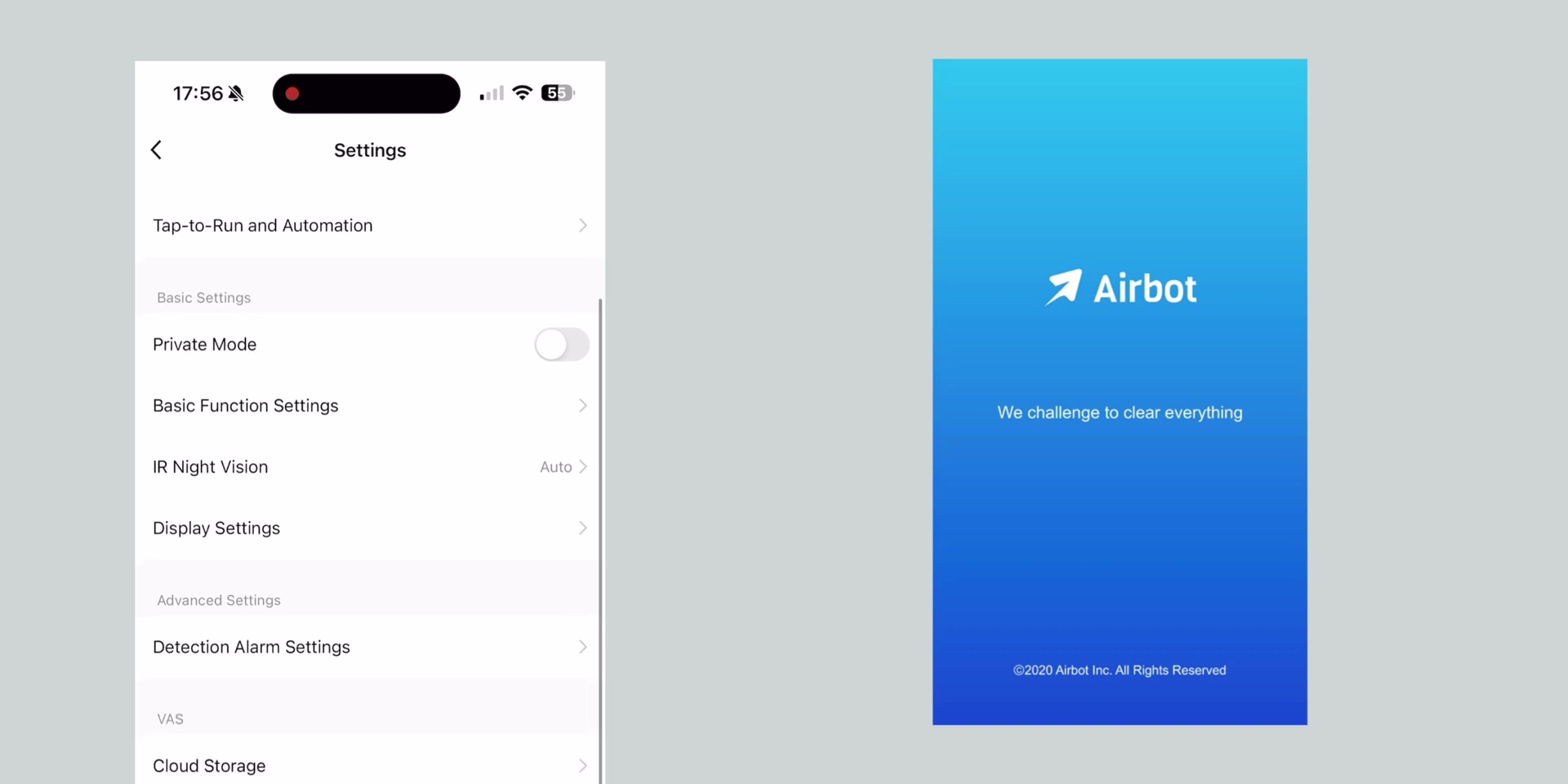Tap the muted bell icon in status bar
This screenshot has height=784, width=1568.
[236, 94]
